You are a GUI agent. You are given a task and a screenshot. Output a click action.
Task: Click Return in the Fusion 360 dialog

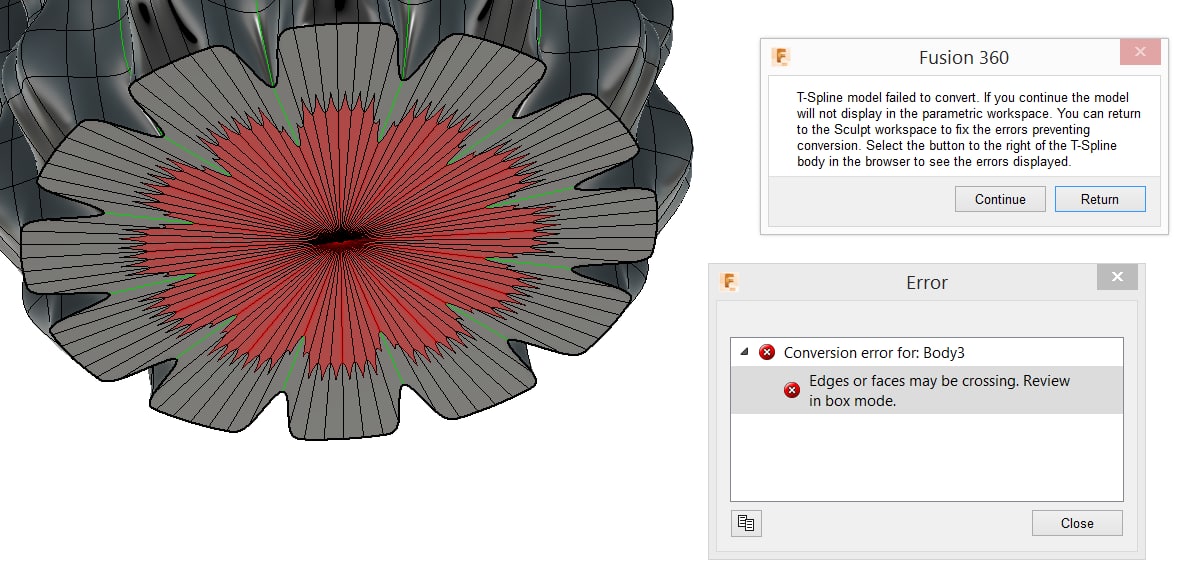click(x=1100, y=199)
